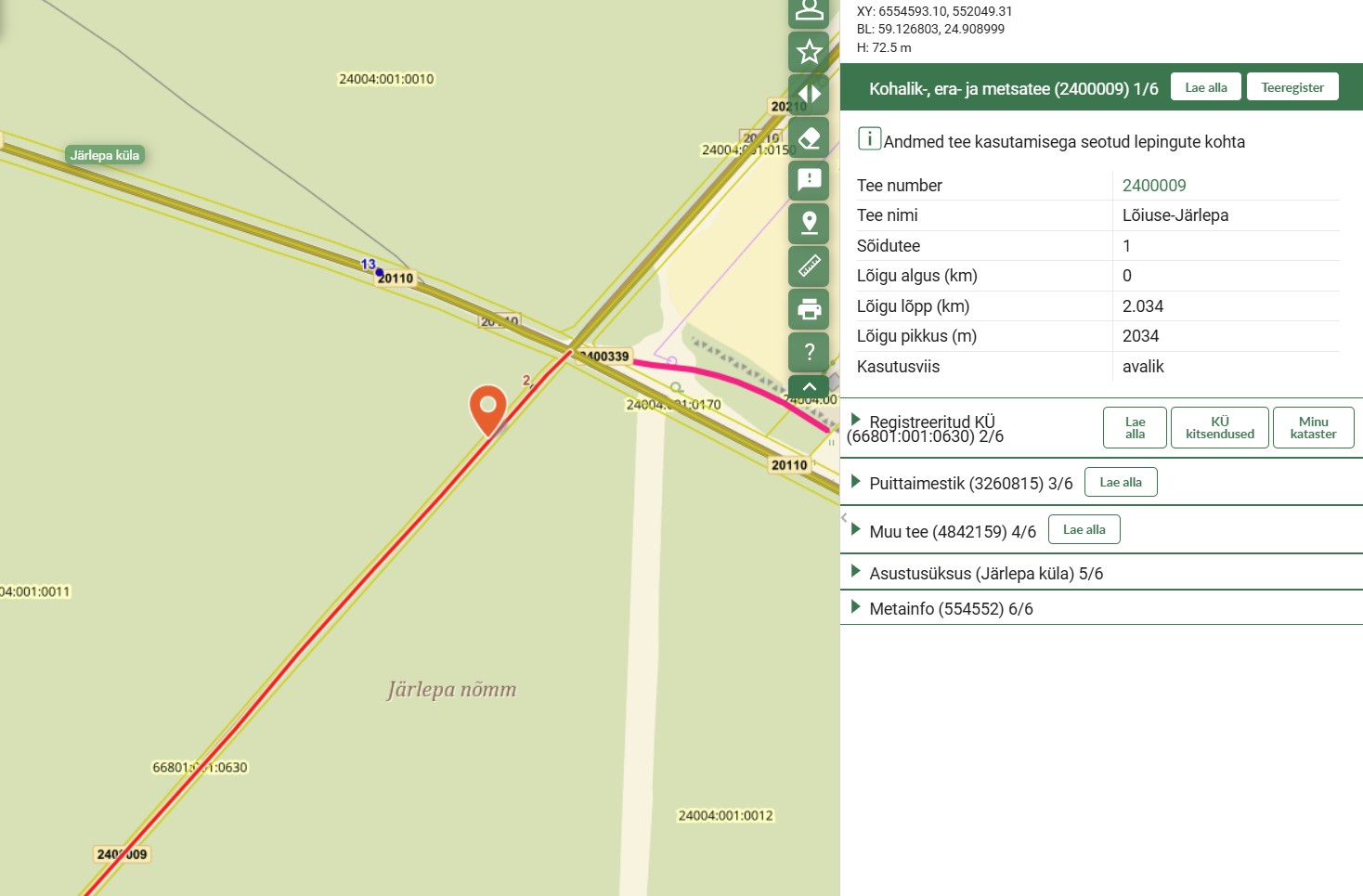
Task: Click the Teeregister button
Action: (1292, 87)
